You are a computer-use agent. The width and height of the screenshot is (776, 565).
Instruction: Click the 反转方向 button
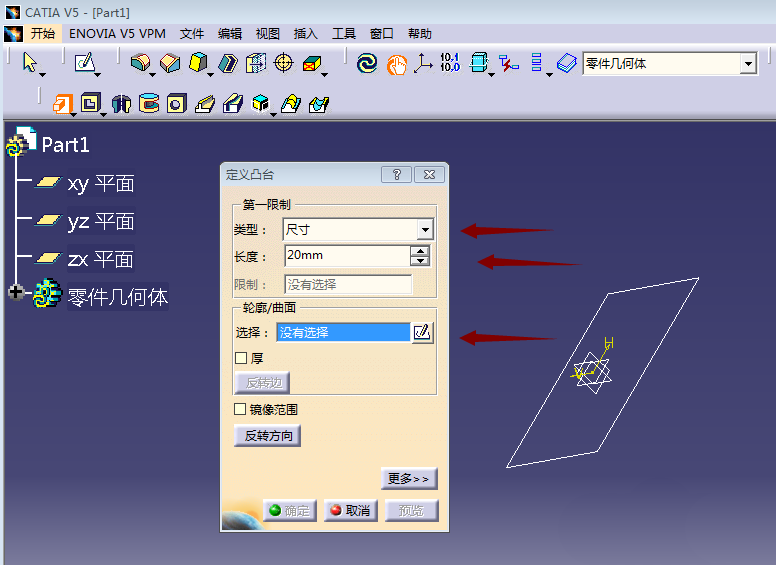point(267,436)
